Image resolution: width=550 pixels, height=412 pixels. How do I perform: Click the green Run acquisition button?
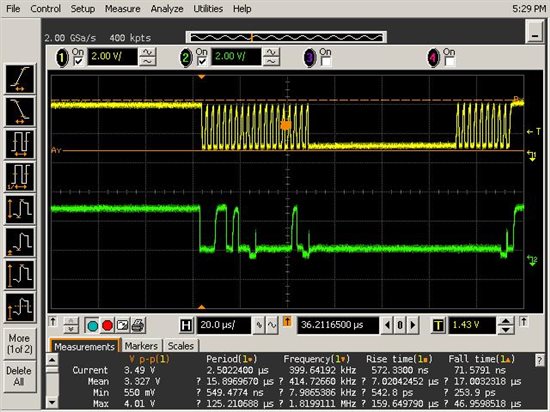click(x=92, y=326)
